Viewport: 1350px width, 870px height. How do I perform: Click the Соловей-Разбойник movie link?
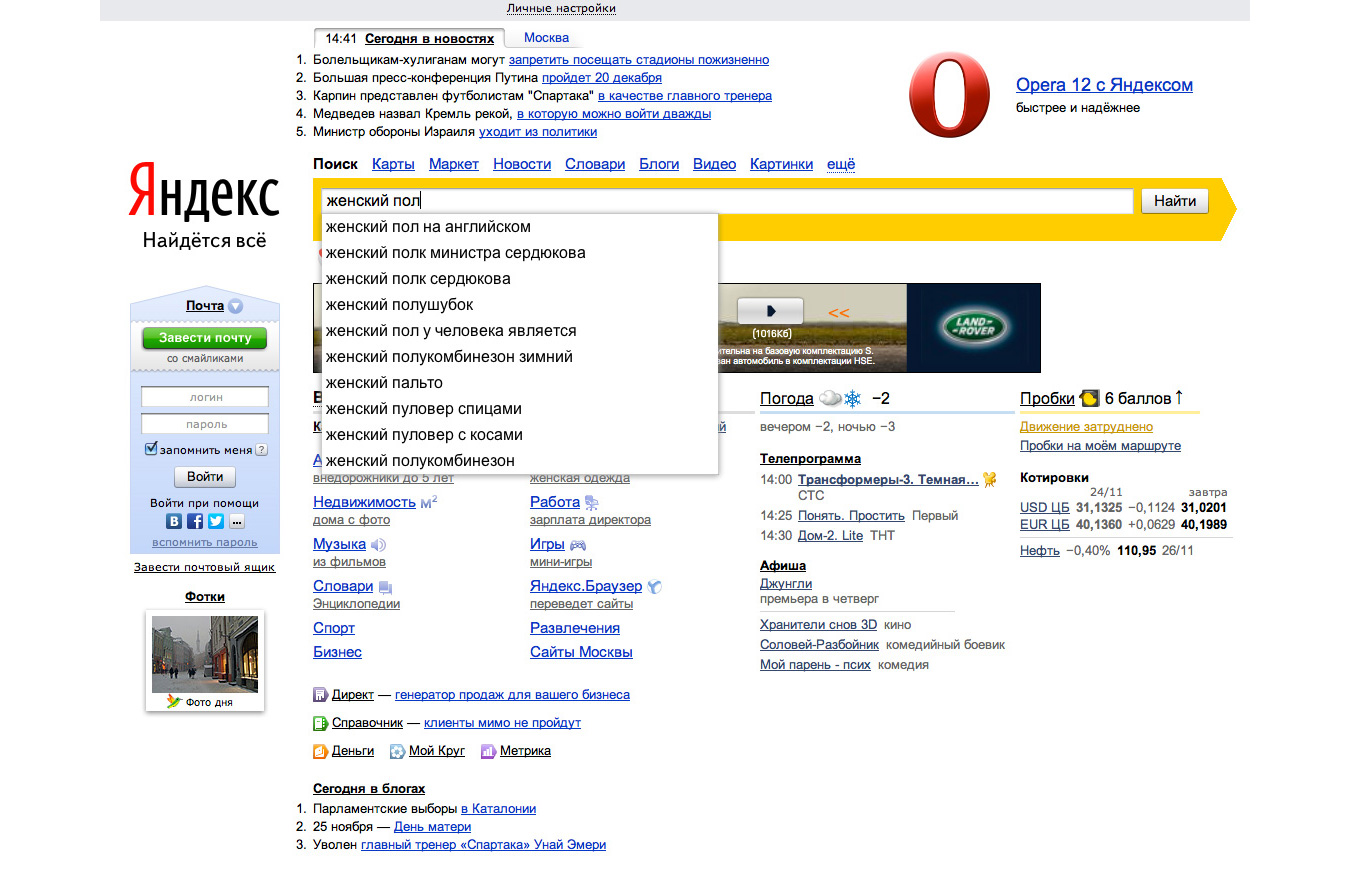(x=819, y=645)
